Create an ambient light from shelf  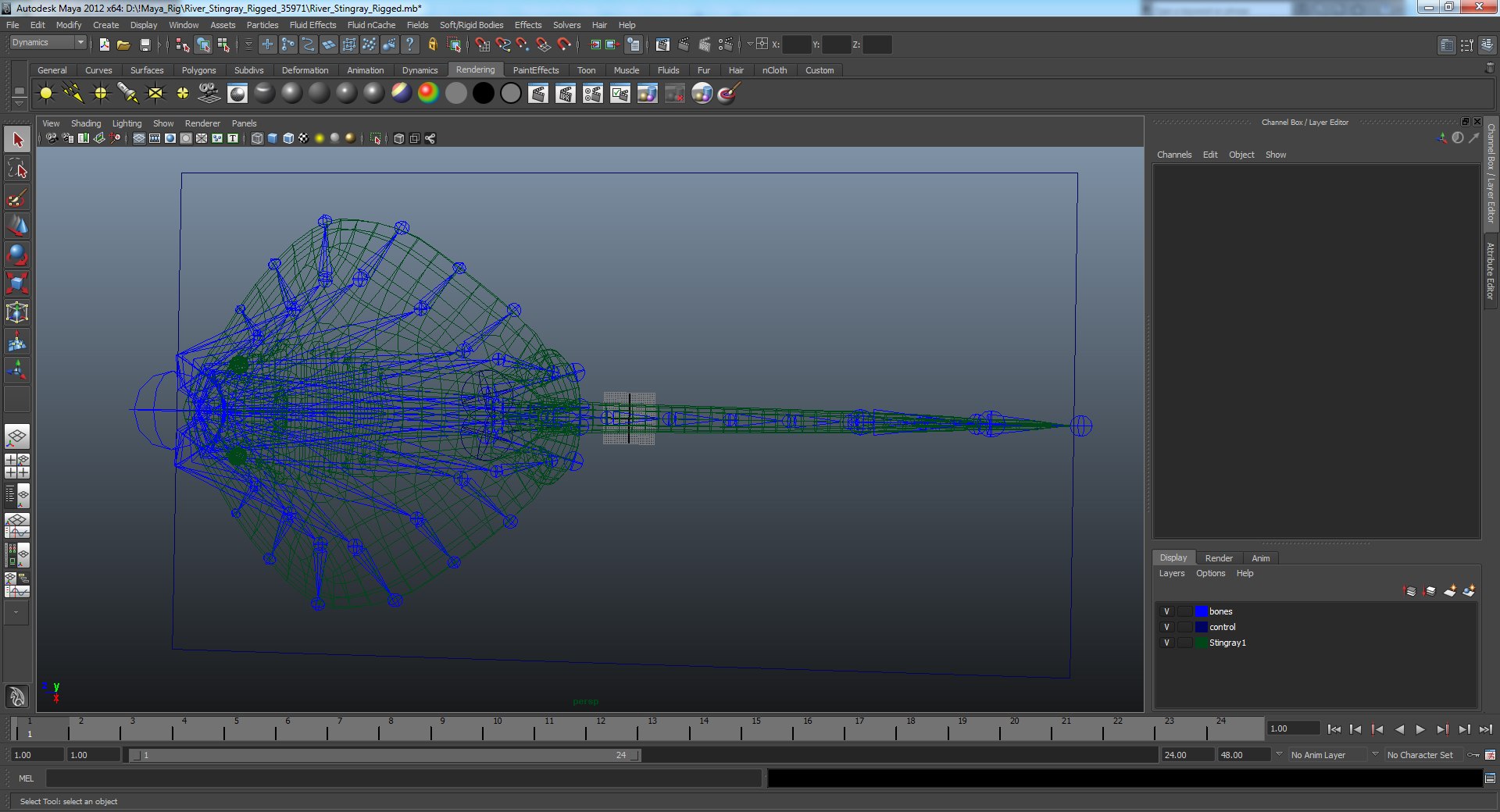[46, 94]
